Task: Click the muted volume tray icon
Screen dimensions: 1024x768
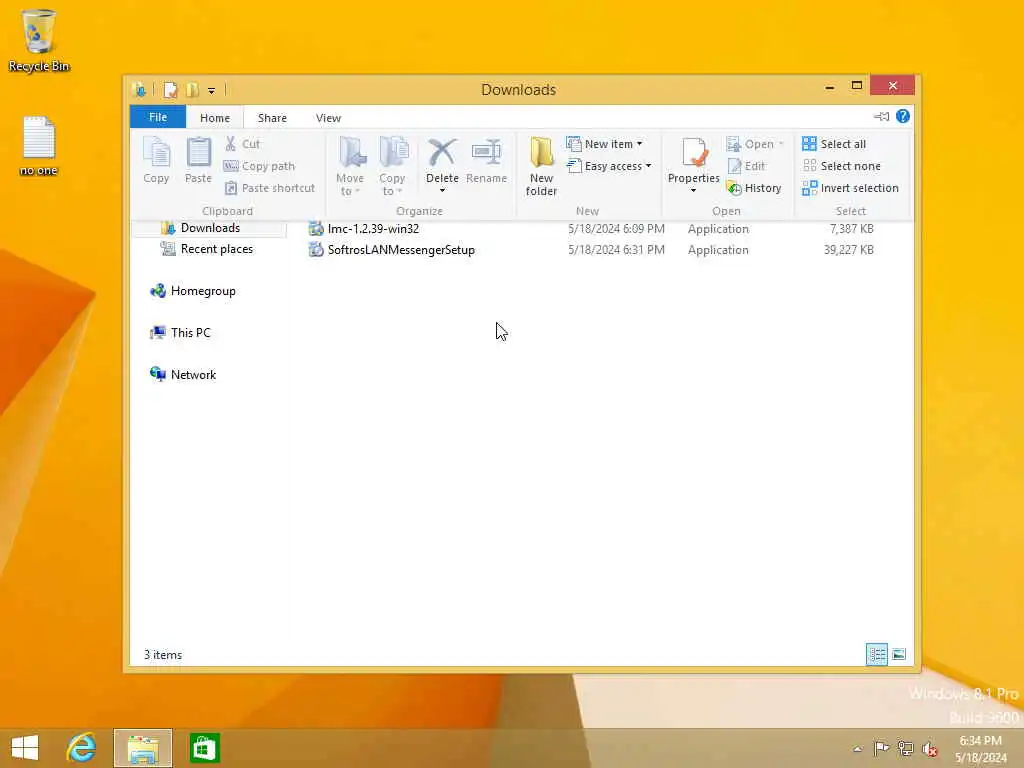Action: [x=929, y=748]
